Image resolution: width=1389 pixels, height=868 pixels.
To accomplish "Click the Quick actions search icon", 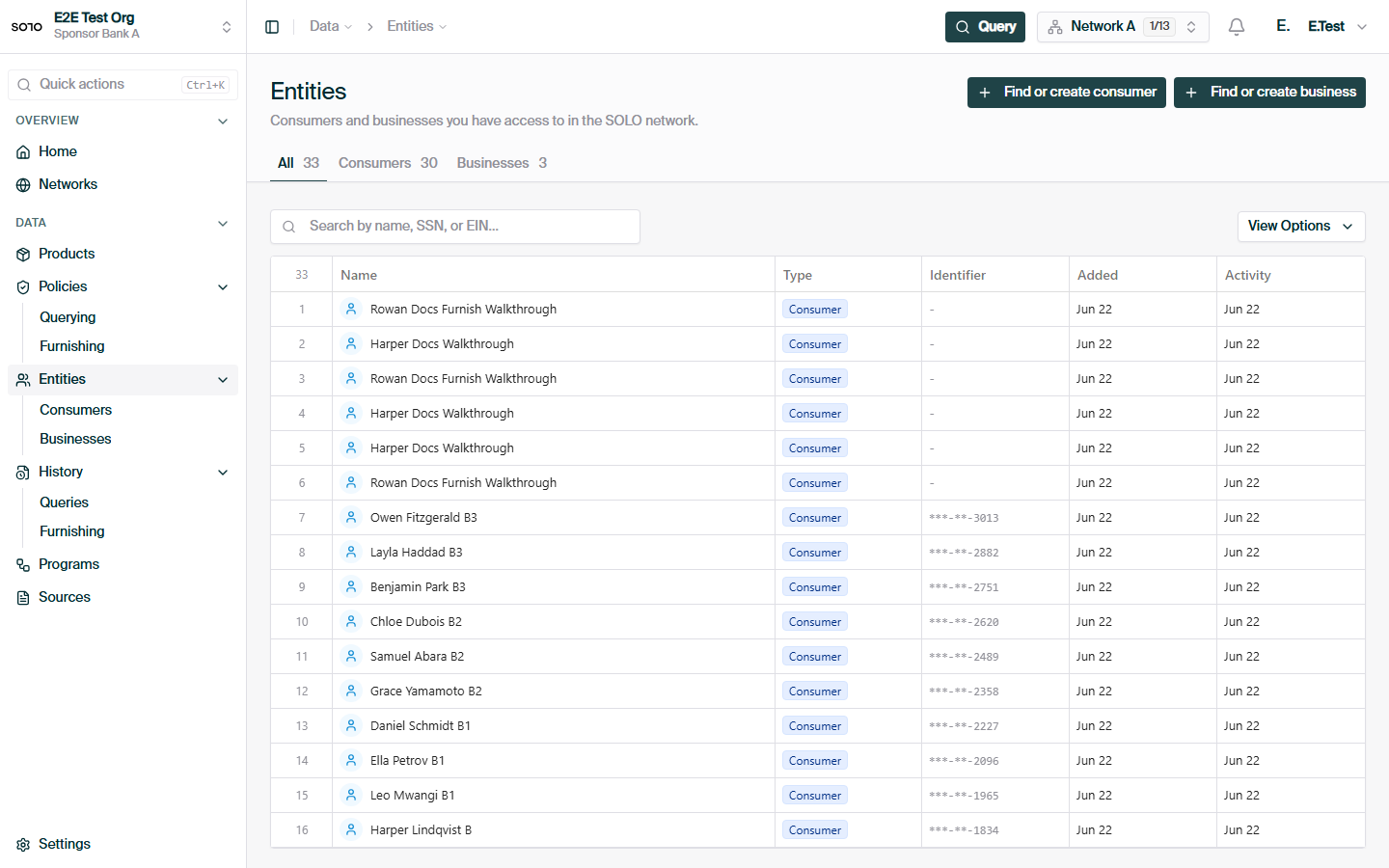I will [24, 85].
